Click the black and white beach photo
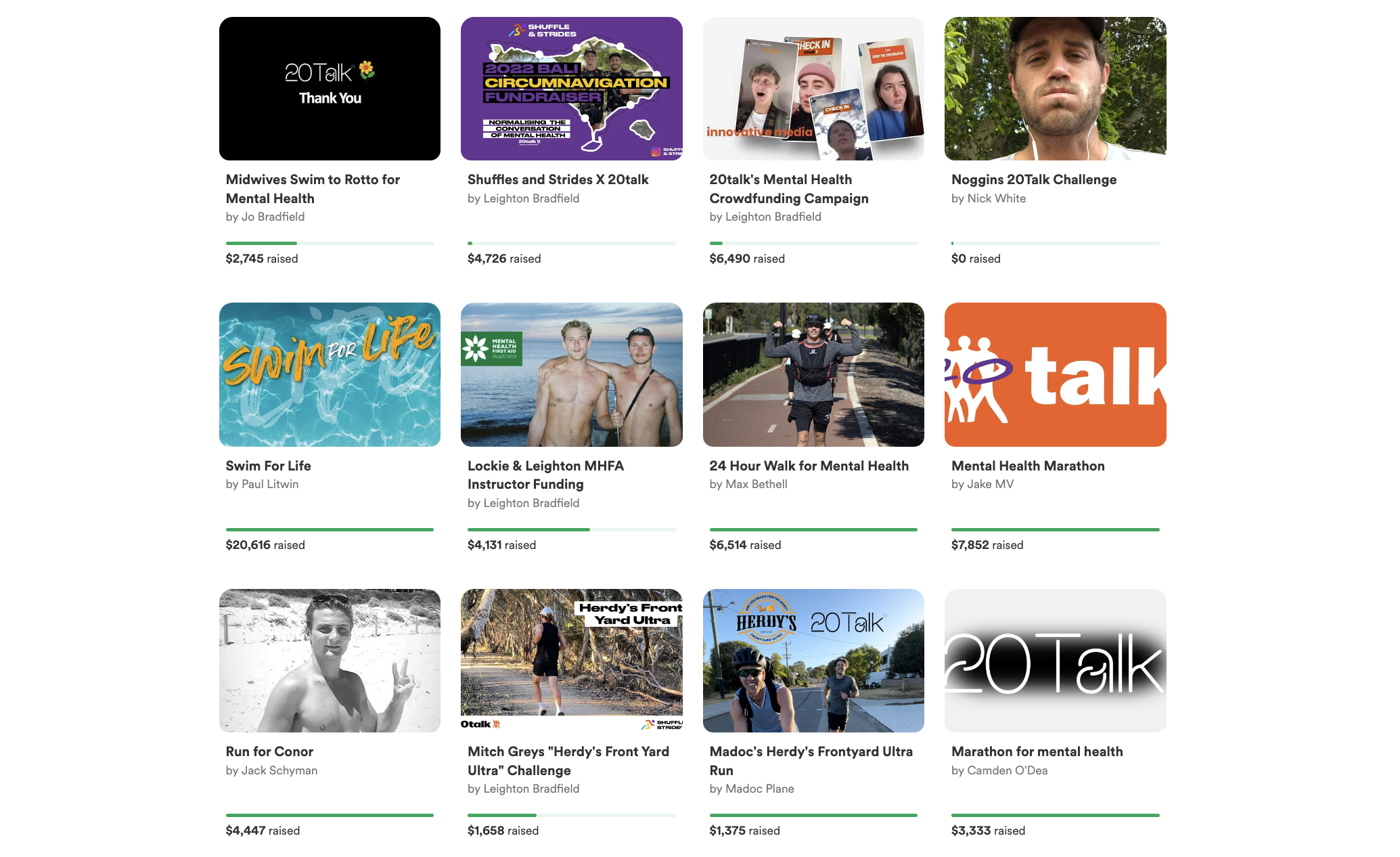Viewport: 1400px width, 857px height. coord(330,660)
